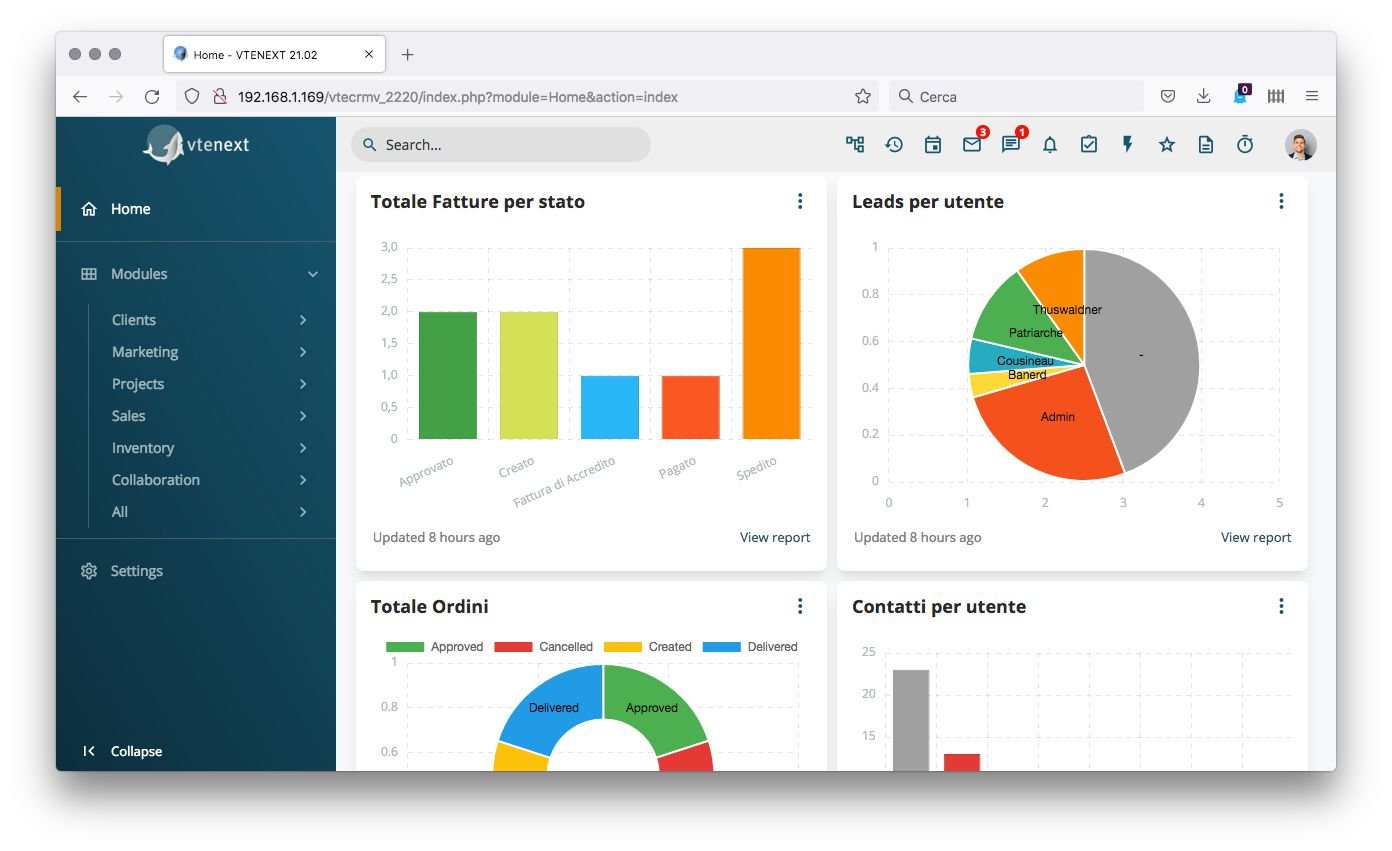Image resolution: width=1392 pixels, height=851 pixels.
Task: Open the chat conversations icon
Action: click(x=1010, y=145)
